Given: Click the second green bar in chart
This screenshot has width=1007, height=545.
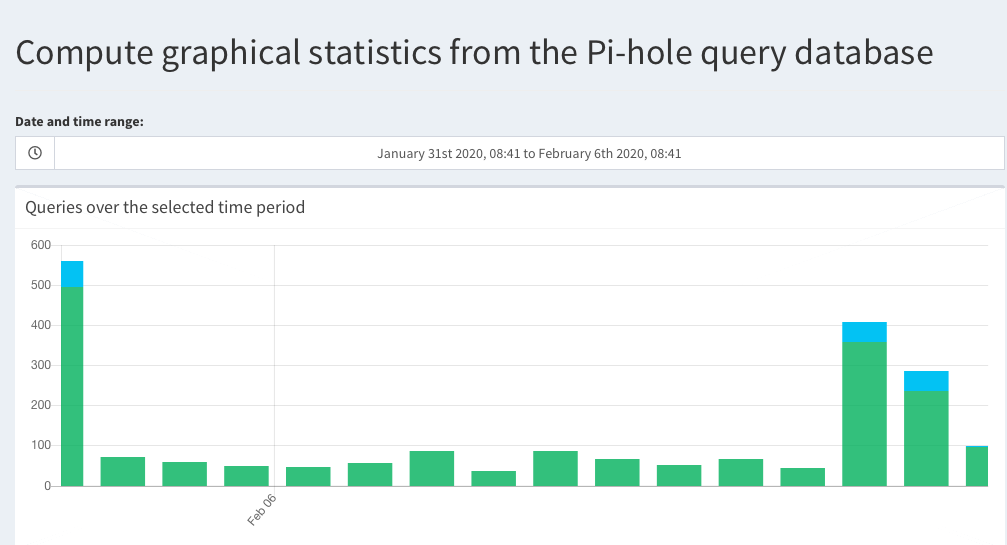Looking at the screenshot, I should pos(123,471).
